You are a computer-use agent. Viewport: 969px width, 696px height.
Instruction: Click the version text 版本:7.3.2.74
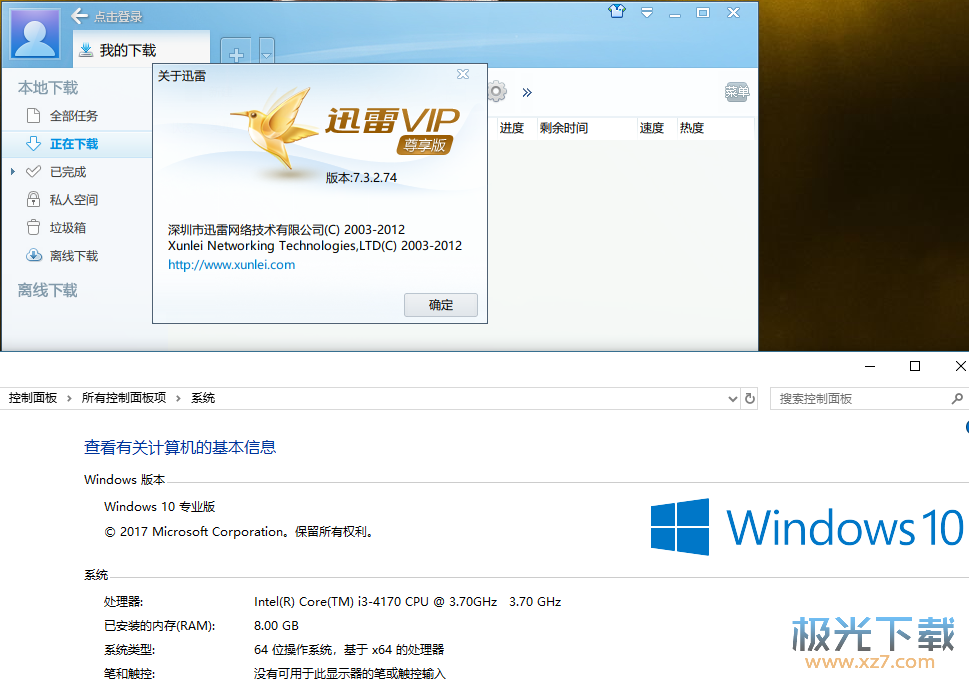(362, 178)
